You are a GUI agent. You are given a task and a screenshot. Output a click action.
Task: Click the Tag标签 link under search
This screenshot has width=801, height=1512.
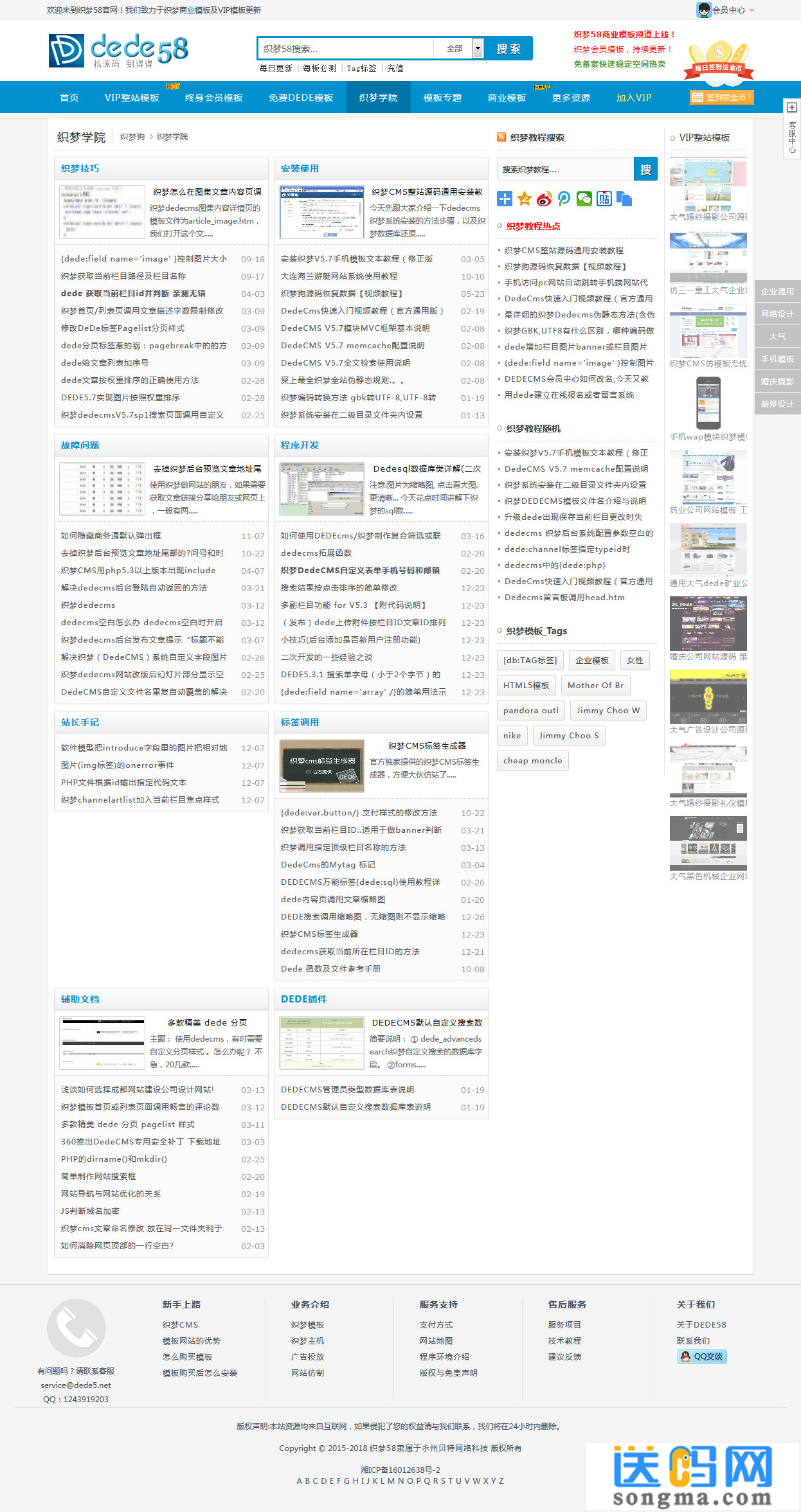coord(362,68)
